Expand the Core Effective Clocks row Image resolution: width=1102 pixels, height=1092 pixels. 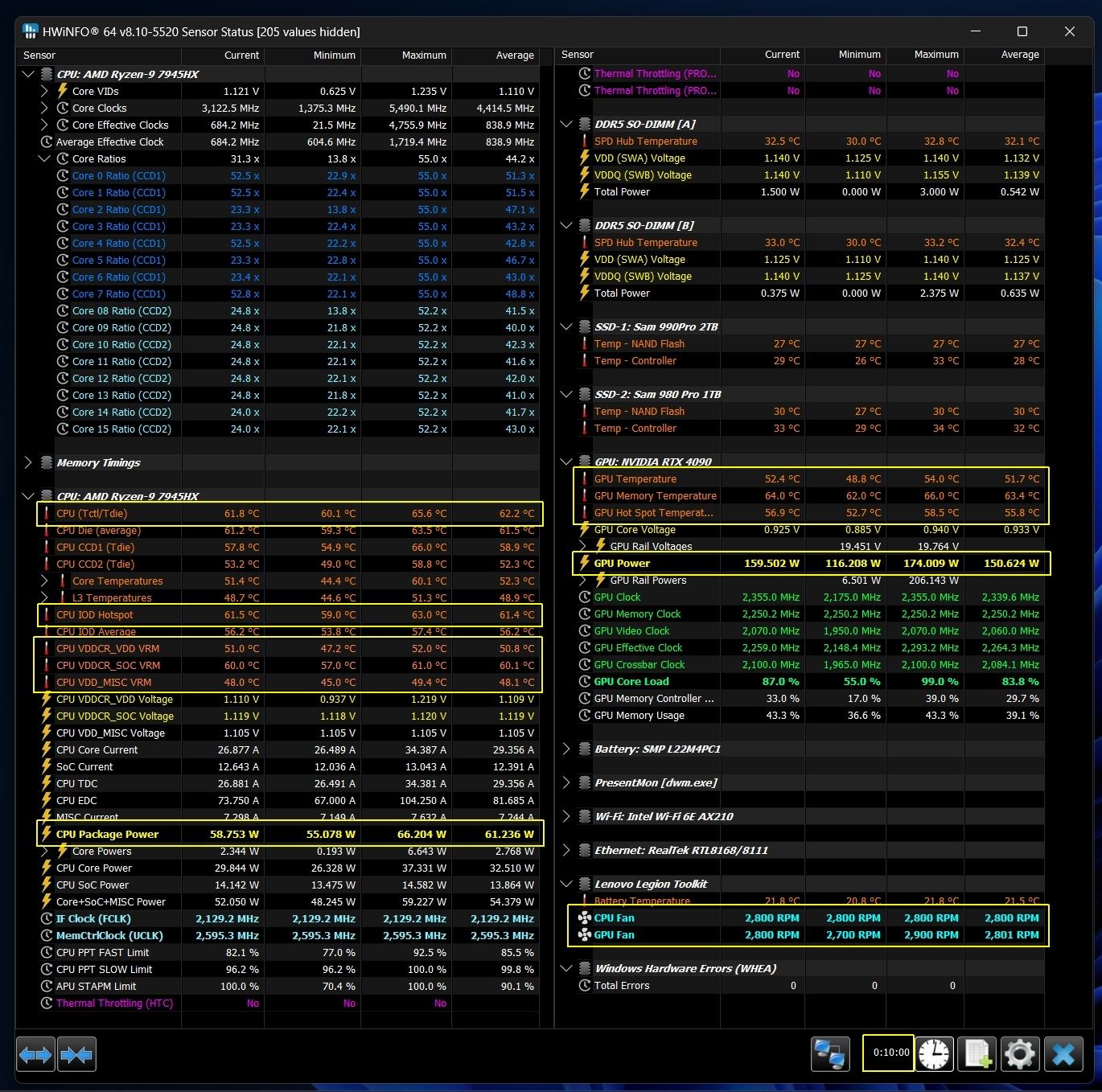point(44,125)
